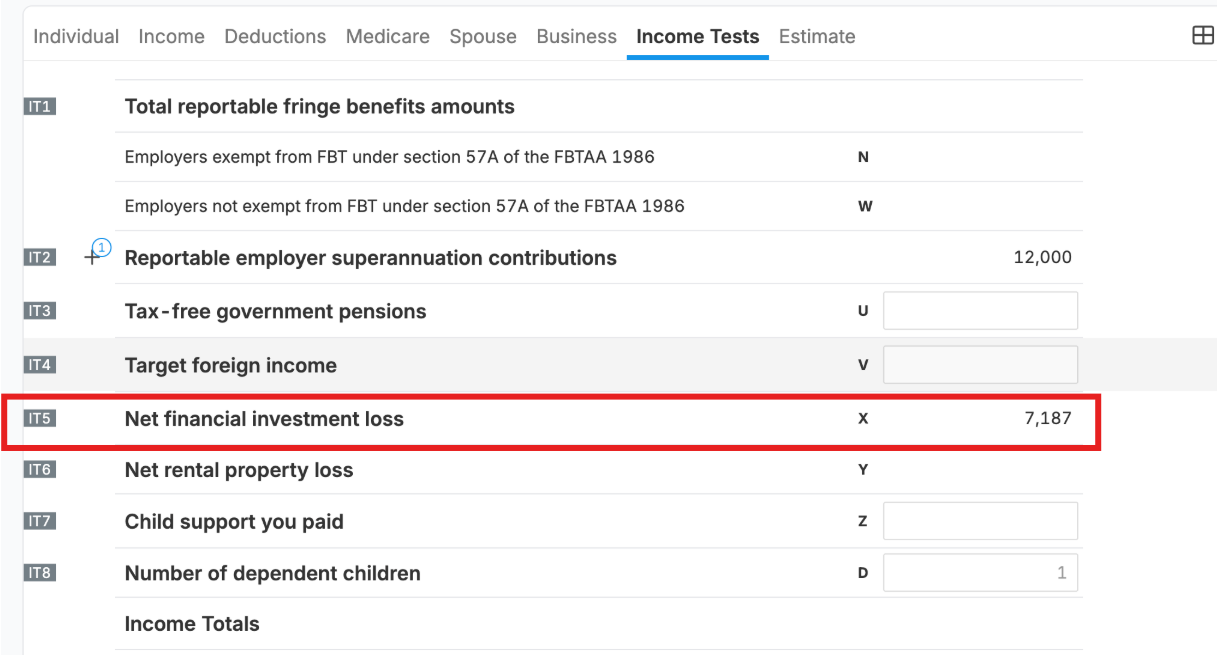Select the Medicare tab
This screenshot has width=1217, height=655.
[x=388, y=37]
